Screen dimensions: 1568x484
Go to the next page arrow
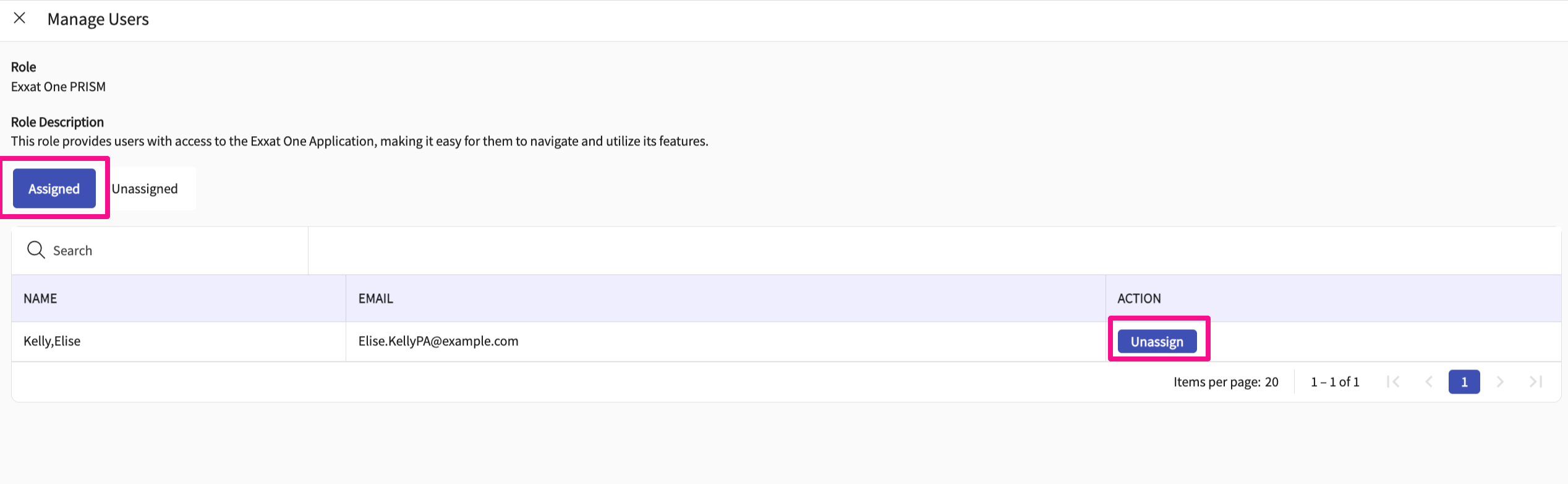[1500, 382]
